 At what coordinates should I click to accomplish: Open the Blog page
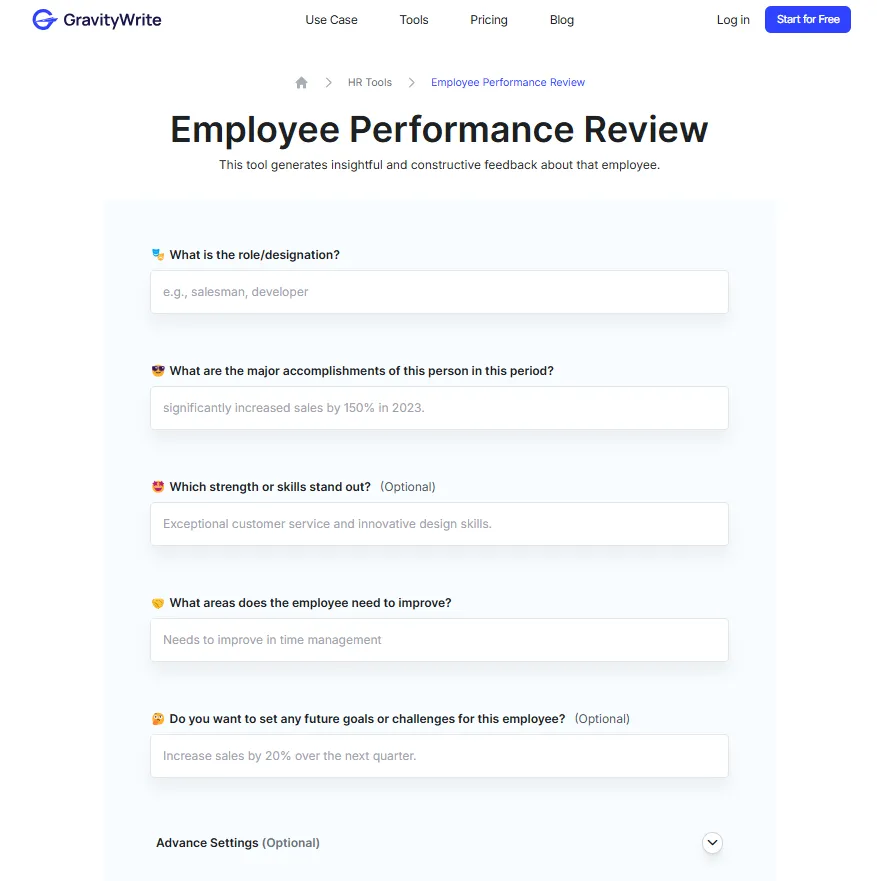click(562, 20)
